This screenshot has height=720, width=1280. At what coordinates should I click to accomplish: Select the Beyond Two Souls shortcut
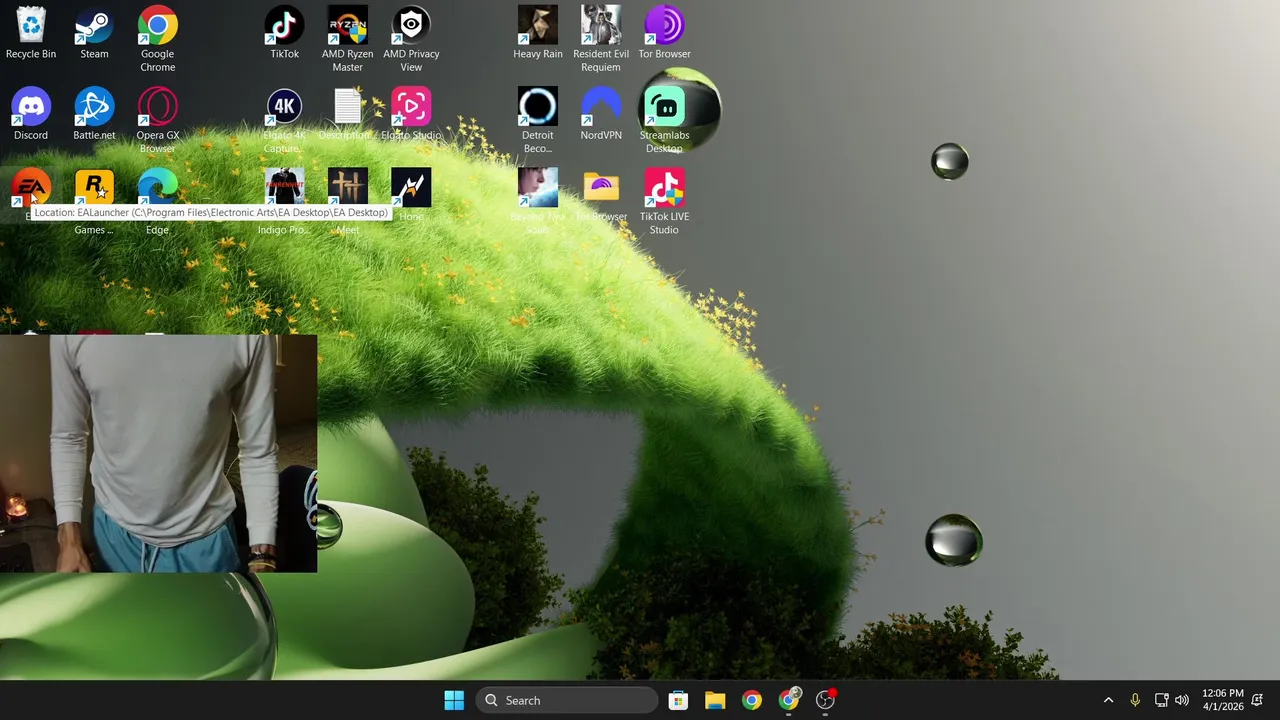[537, 201]
